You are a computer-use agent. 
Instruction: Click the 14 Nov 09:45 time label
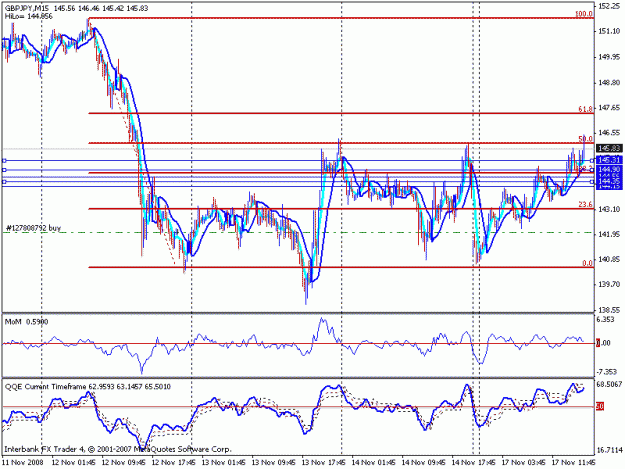click(x=424, y=463)
